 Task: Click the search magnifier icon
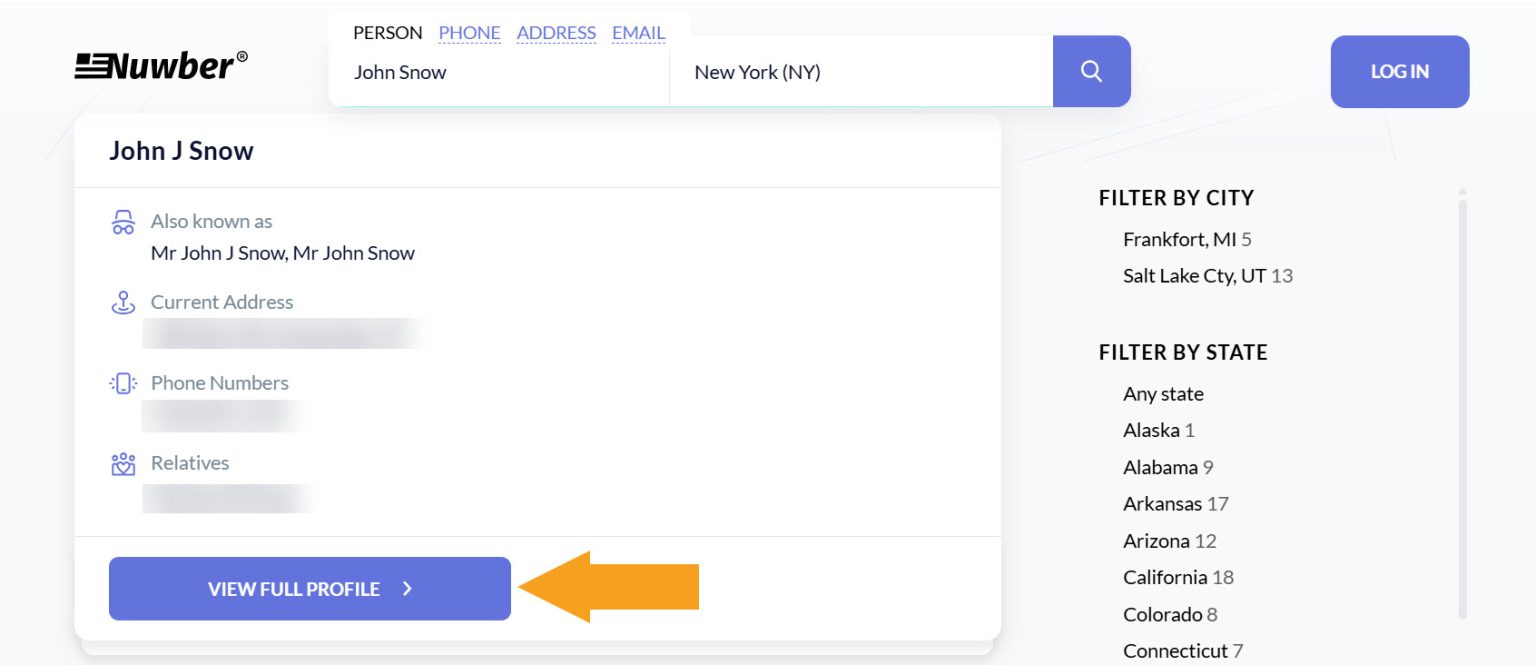click(x=1090, y=71)
